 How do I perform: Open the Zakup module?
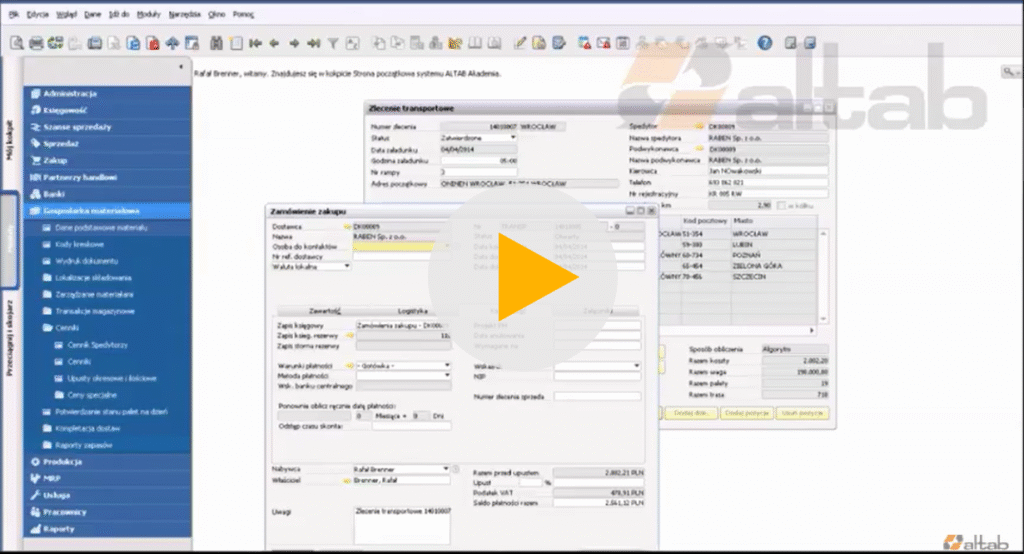pos(108,160)
